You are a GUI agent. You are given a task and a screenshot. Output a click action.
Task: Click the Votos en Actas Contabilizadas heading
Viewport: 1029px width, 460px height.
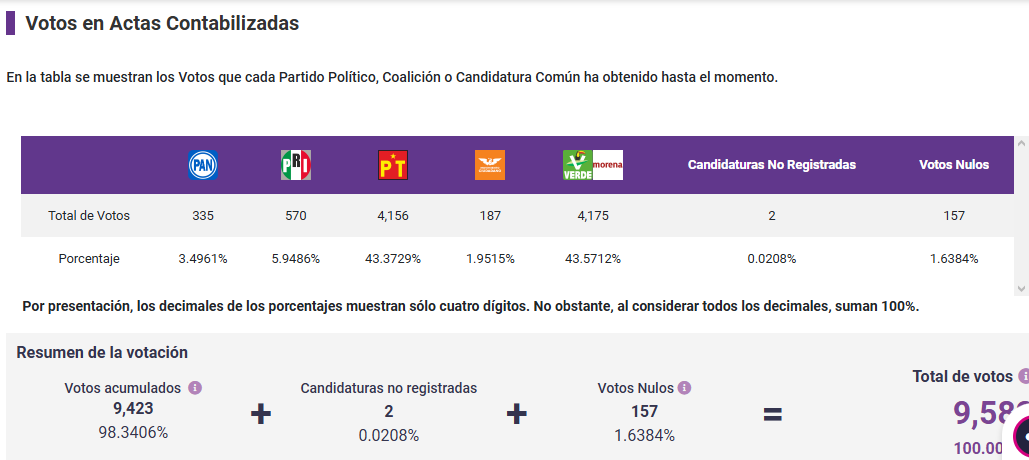[x=162, y=23]
